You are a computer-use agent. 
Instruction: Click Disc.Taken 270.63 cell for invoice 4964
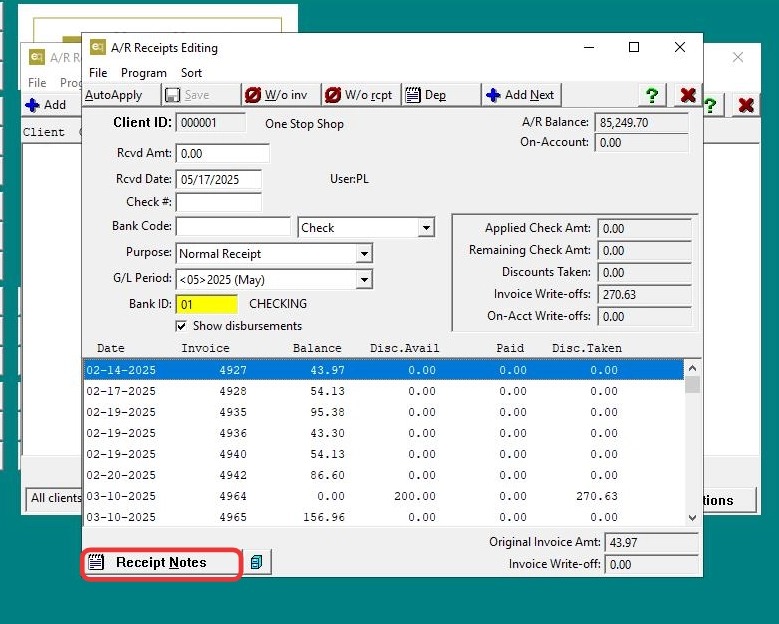pos(597,496)
